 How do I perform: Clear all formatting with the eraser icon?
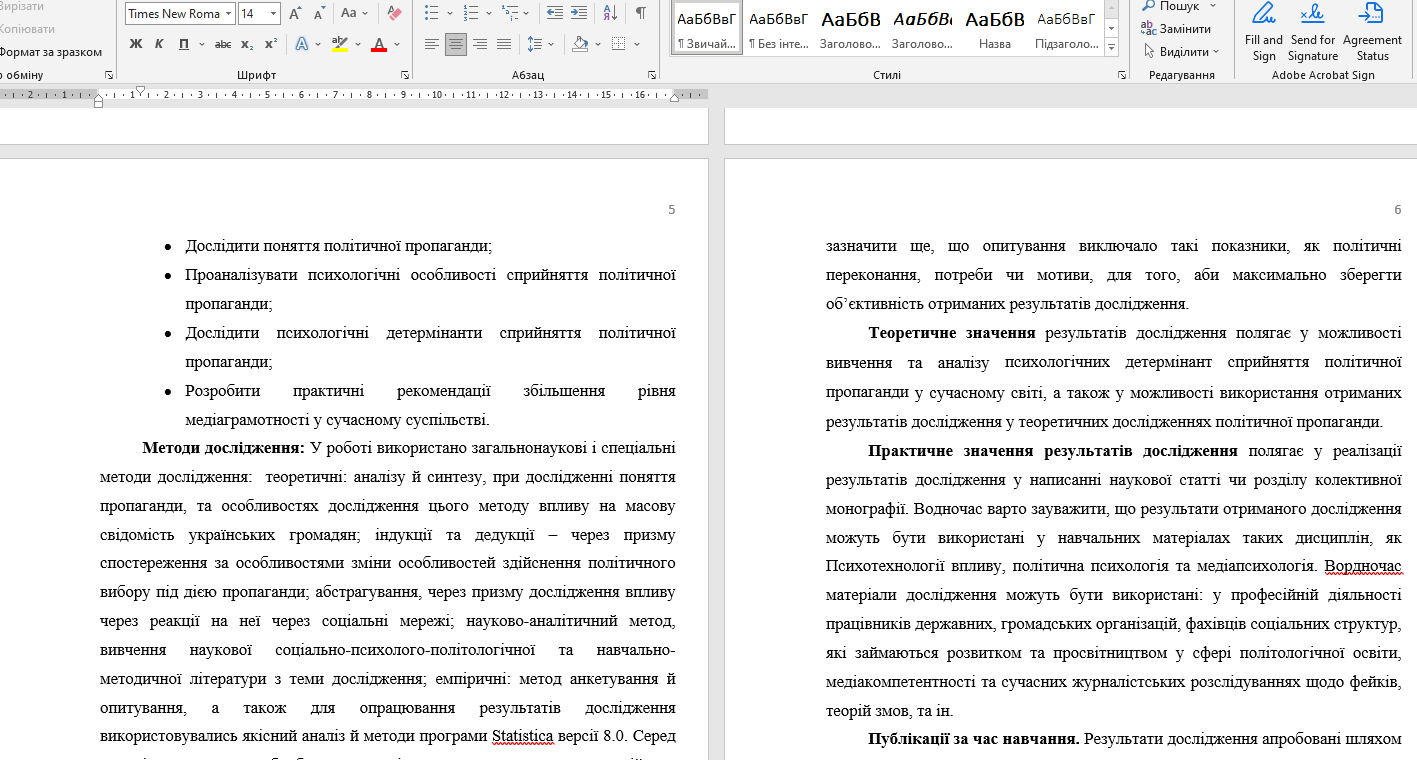point(394,14)
